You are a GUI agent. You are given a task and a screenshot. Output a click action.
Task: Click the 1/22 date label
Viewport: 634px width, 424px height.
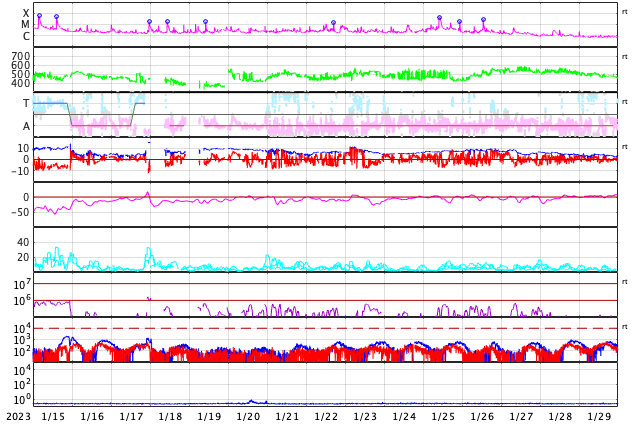(326, 416)
